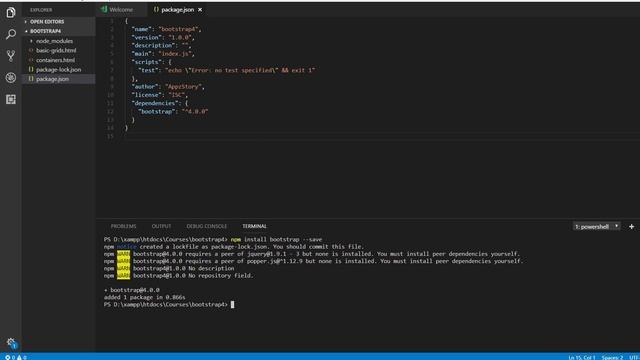Click errors and warnings count in status bar

[16, 357]
